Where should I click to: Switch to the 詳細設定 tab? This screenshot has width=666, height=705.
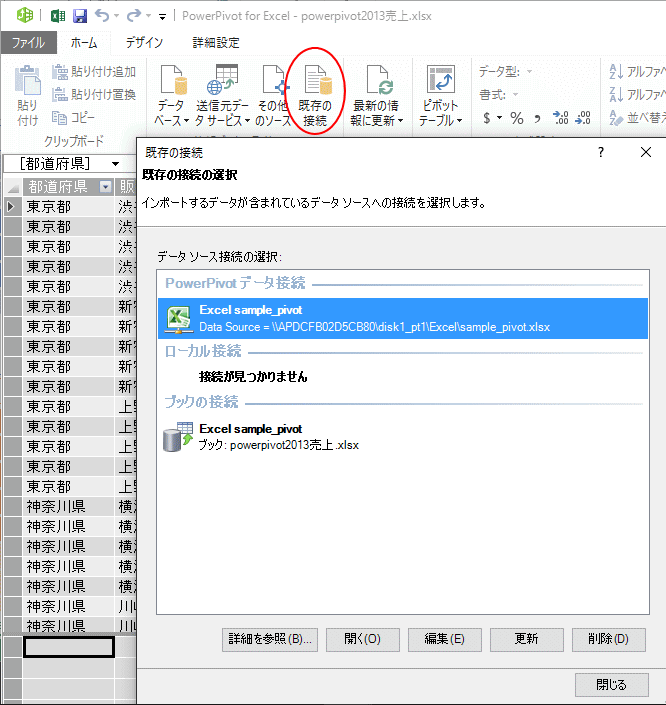216,43
